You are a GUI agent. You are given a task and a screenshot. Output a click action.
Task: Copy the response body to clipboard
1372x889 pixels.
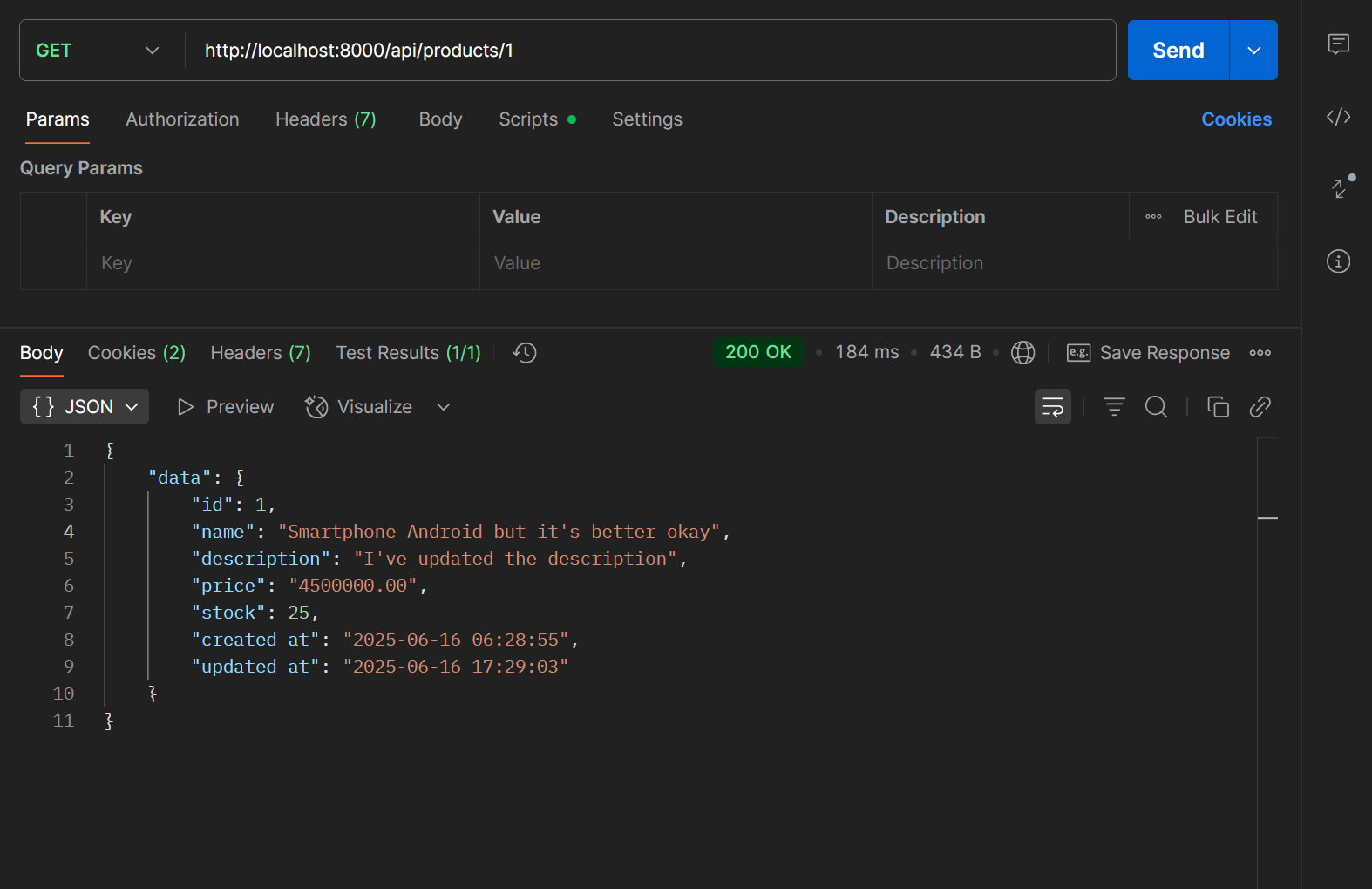(x=1218, y=407)
